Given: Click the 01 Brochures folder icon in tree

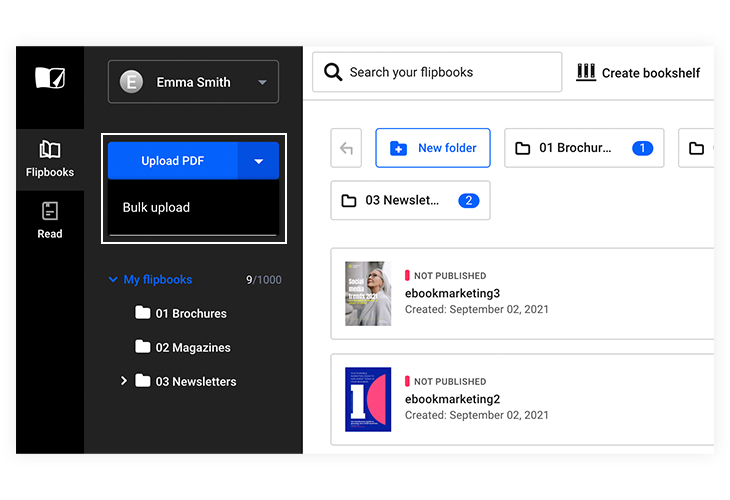Looking at the screenshot, I should click(x=142, y=312).
